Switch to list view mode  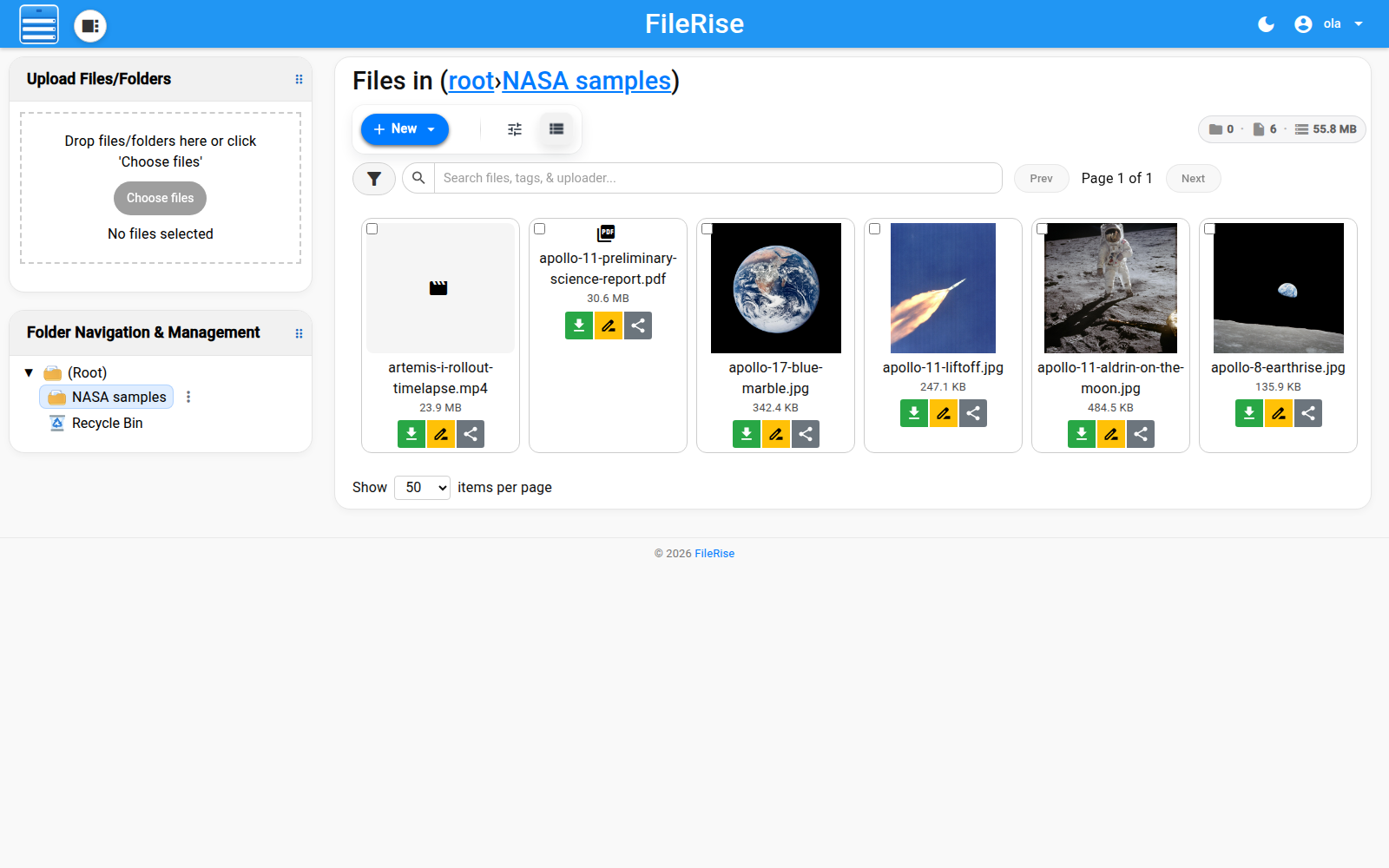pos(556,129)
